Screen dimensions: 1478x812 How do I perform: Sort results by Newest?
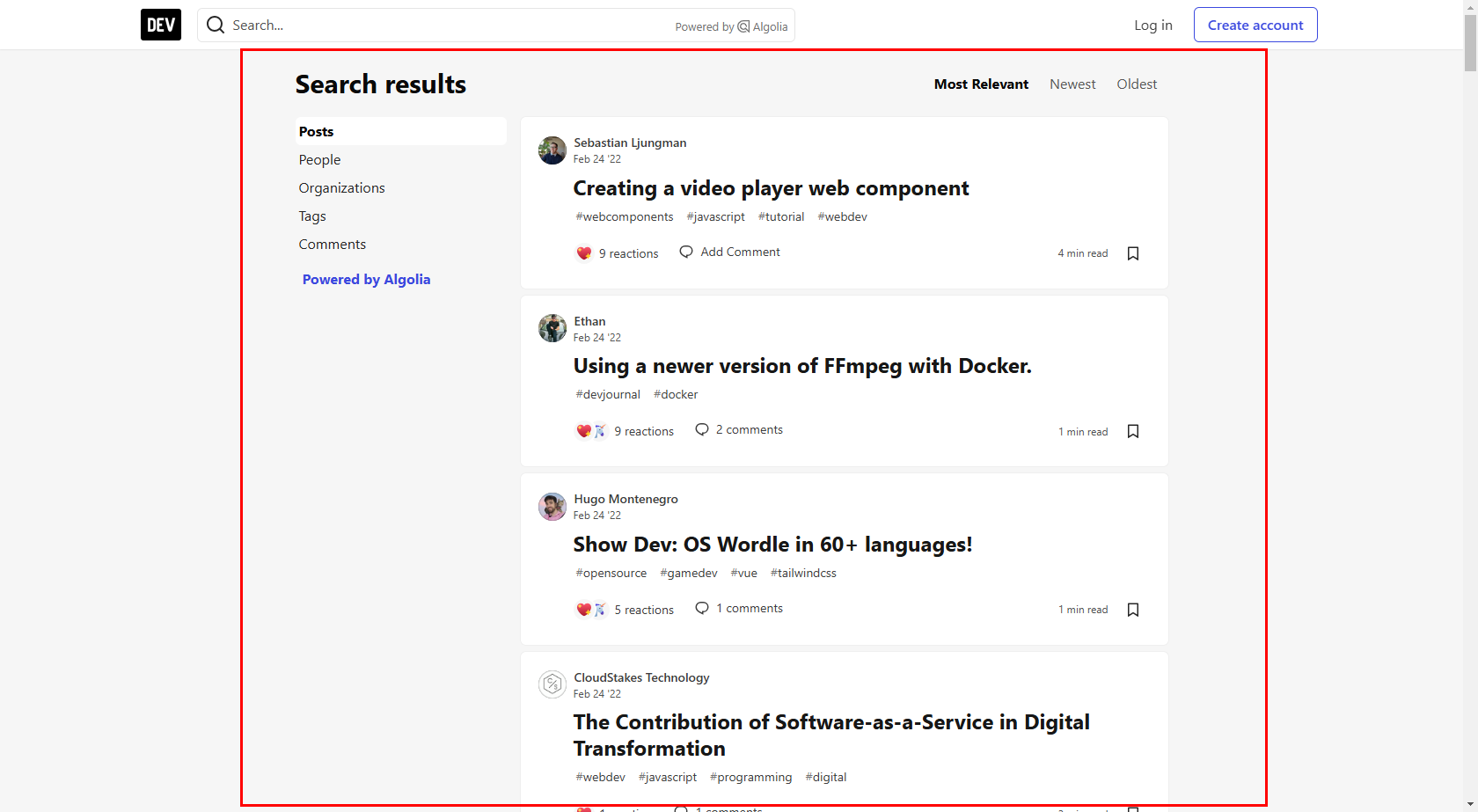1072,84
